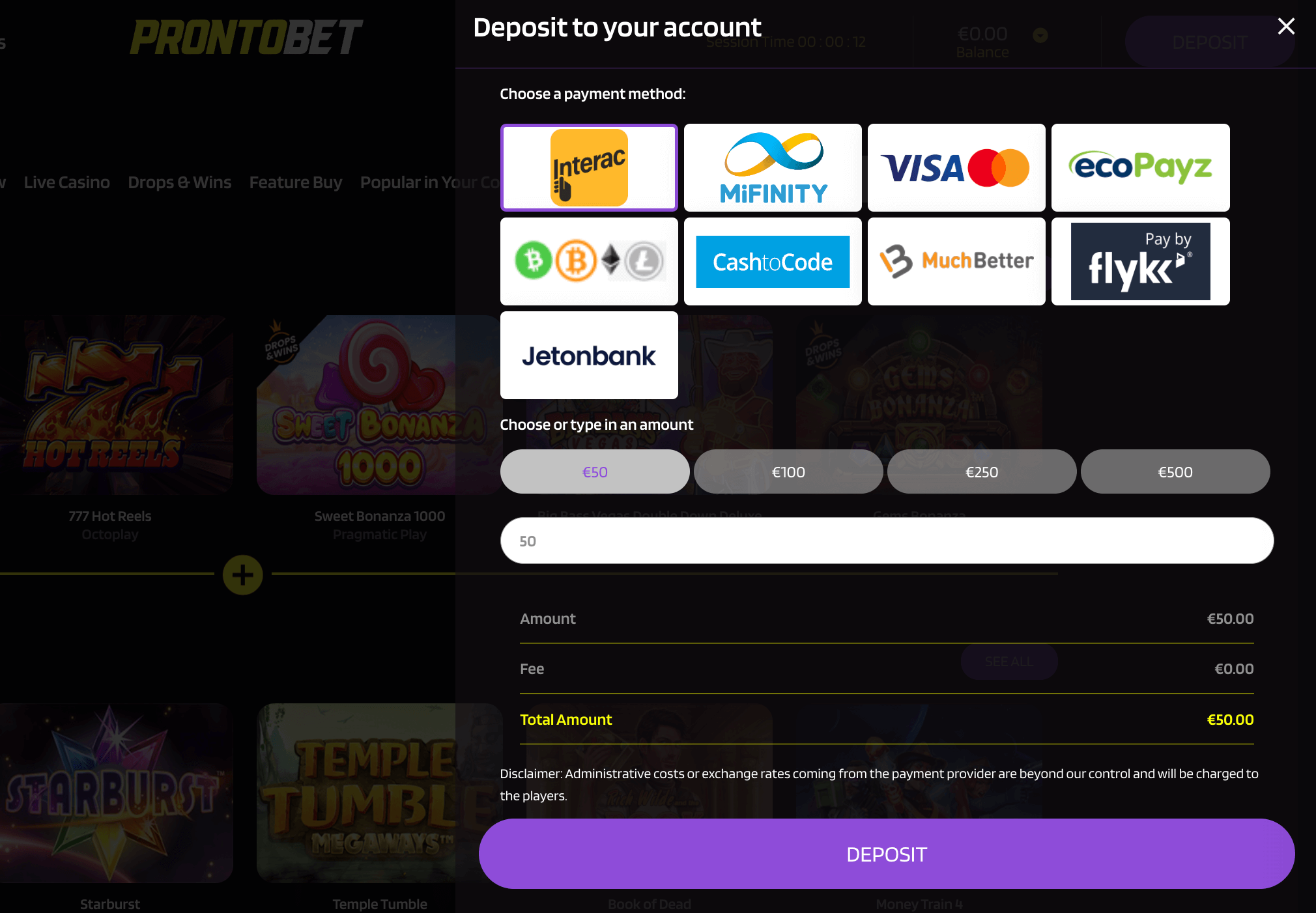1316x913 pixels.
Task: Choose Pay by flykk option
Action: click(1141, 261)
